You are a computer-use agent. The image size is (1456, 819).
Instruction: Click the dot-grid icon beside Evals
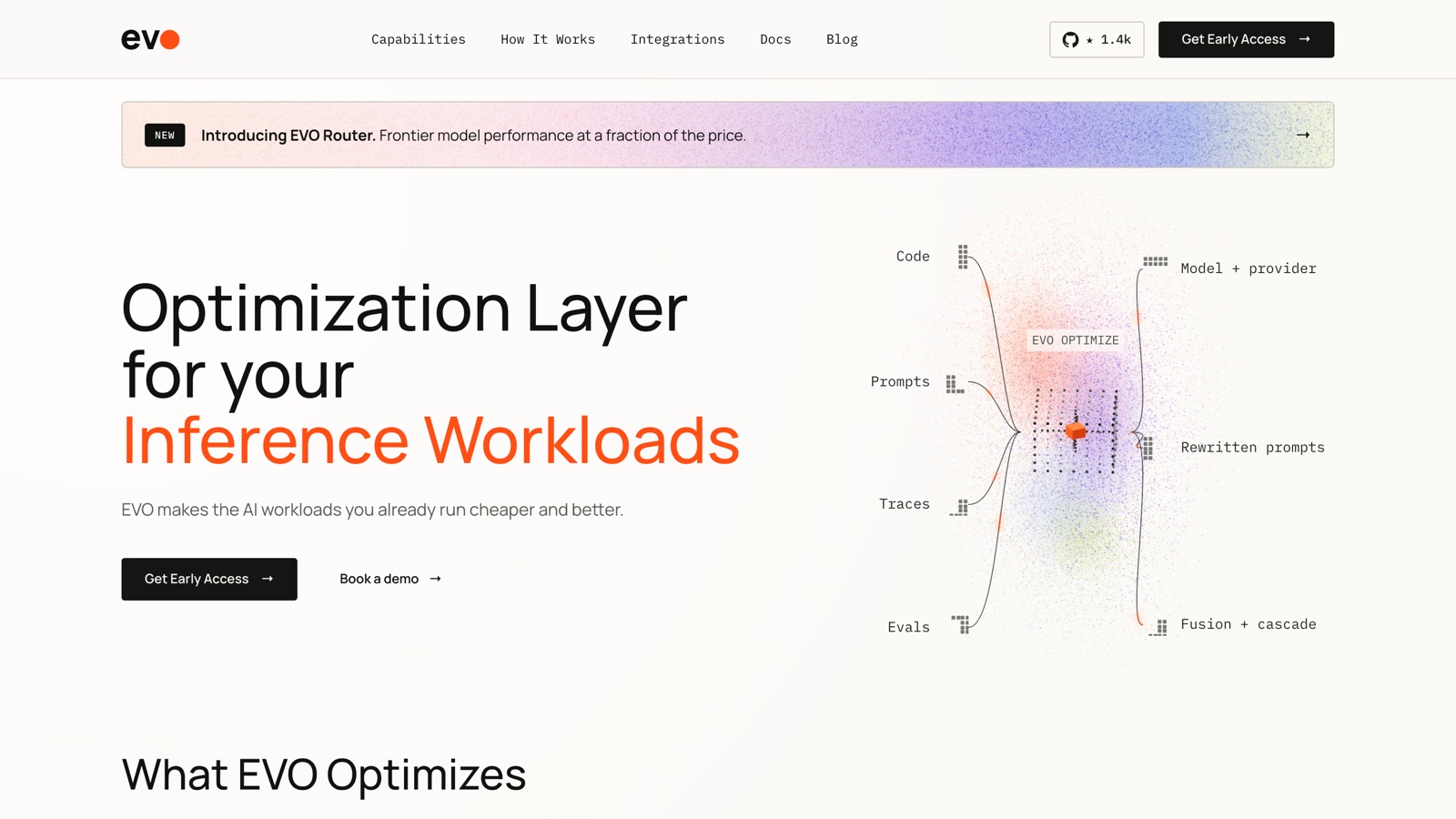pyautogui.click(x=961, y=623)
